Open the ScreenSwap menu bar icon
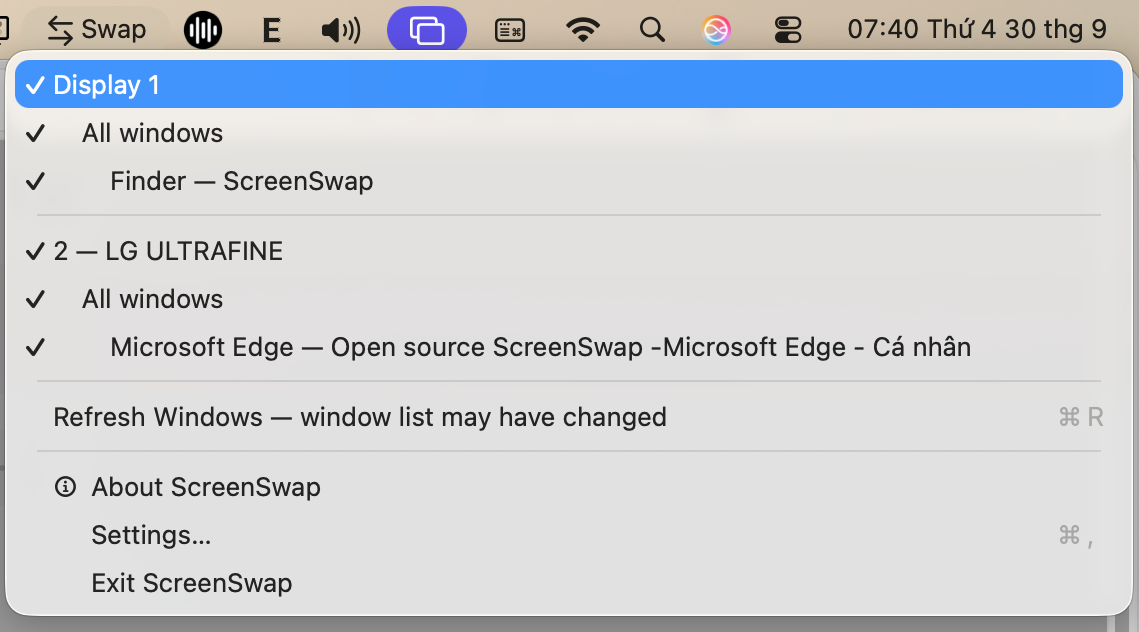The width and height of the screenshot is (1139, 632). tap(427, 30)
